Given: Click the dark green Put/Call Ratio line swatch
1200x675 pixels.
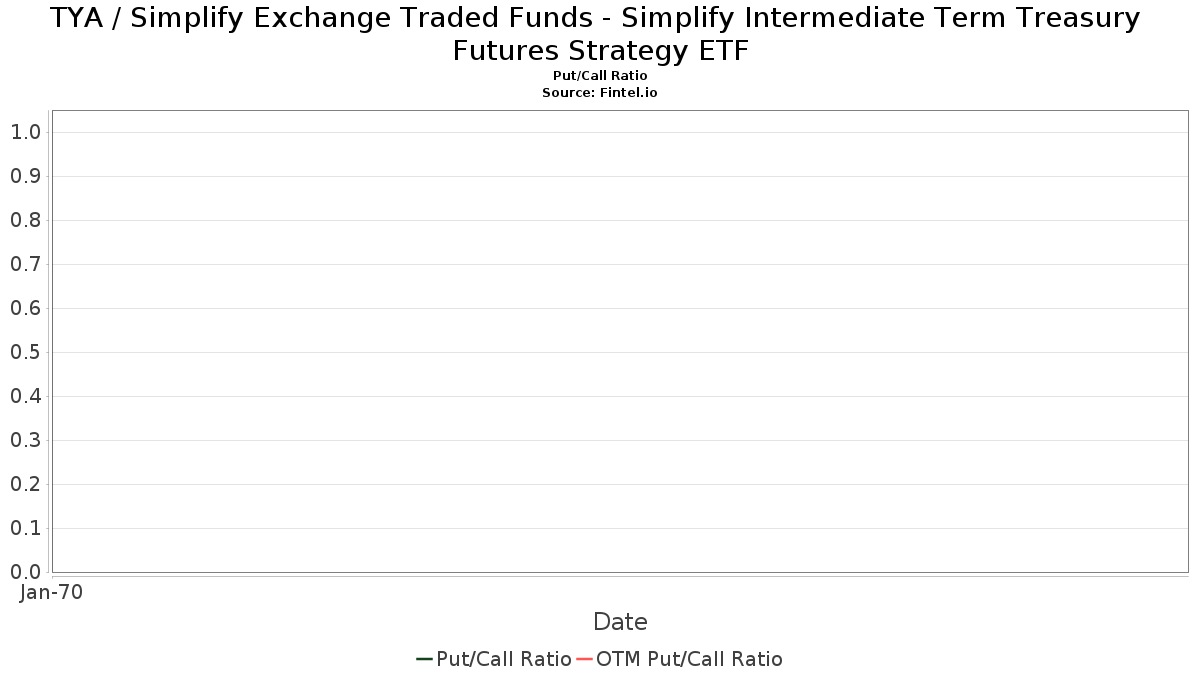Looking at the screenshot, I should point(424,659).
